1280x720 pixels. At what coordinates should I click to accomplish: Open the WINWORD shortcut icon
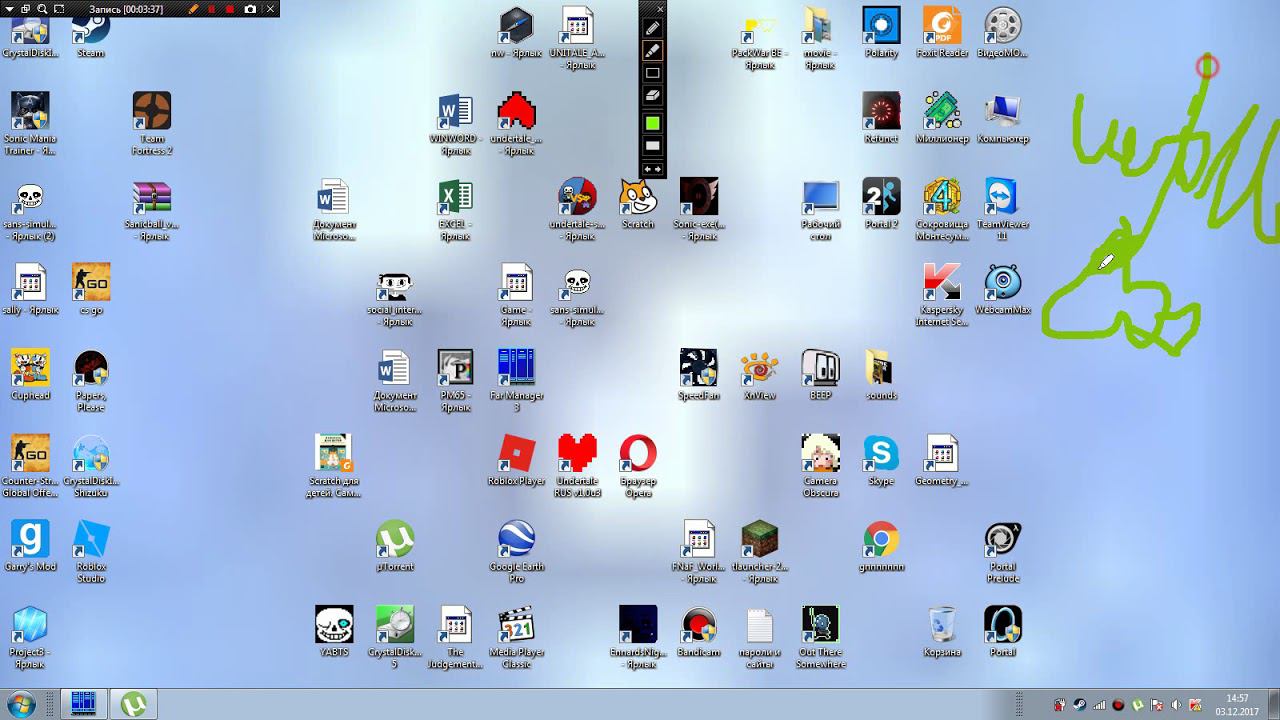[455, 124]
